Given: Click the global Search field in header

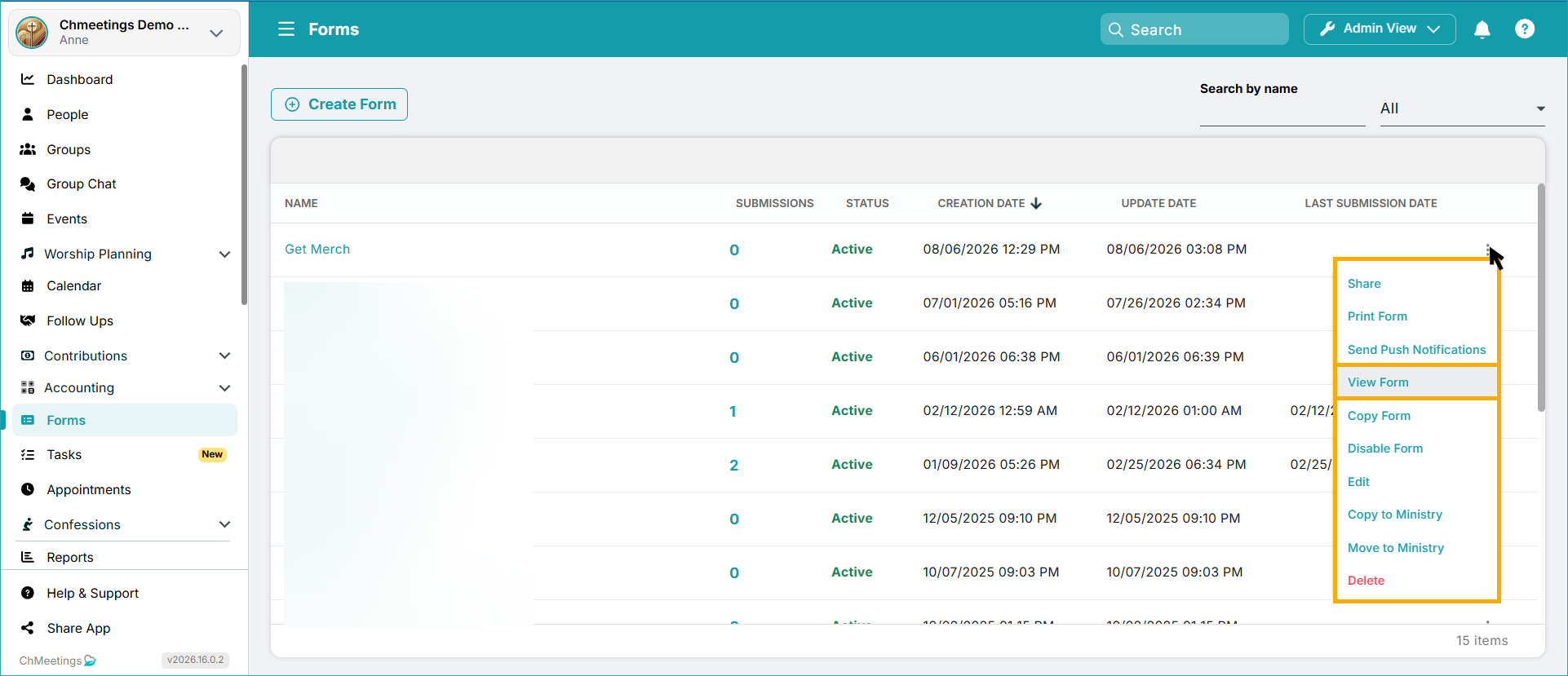Looking at the screenshot, I should coord(1194,29).
